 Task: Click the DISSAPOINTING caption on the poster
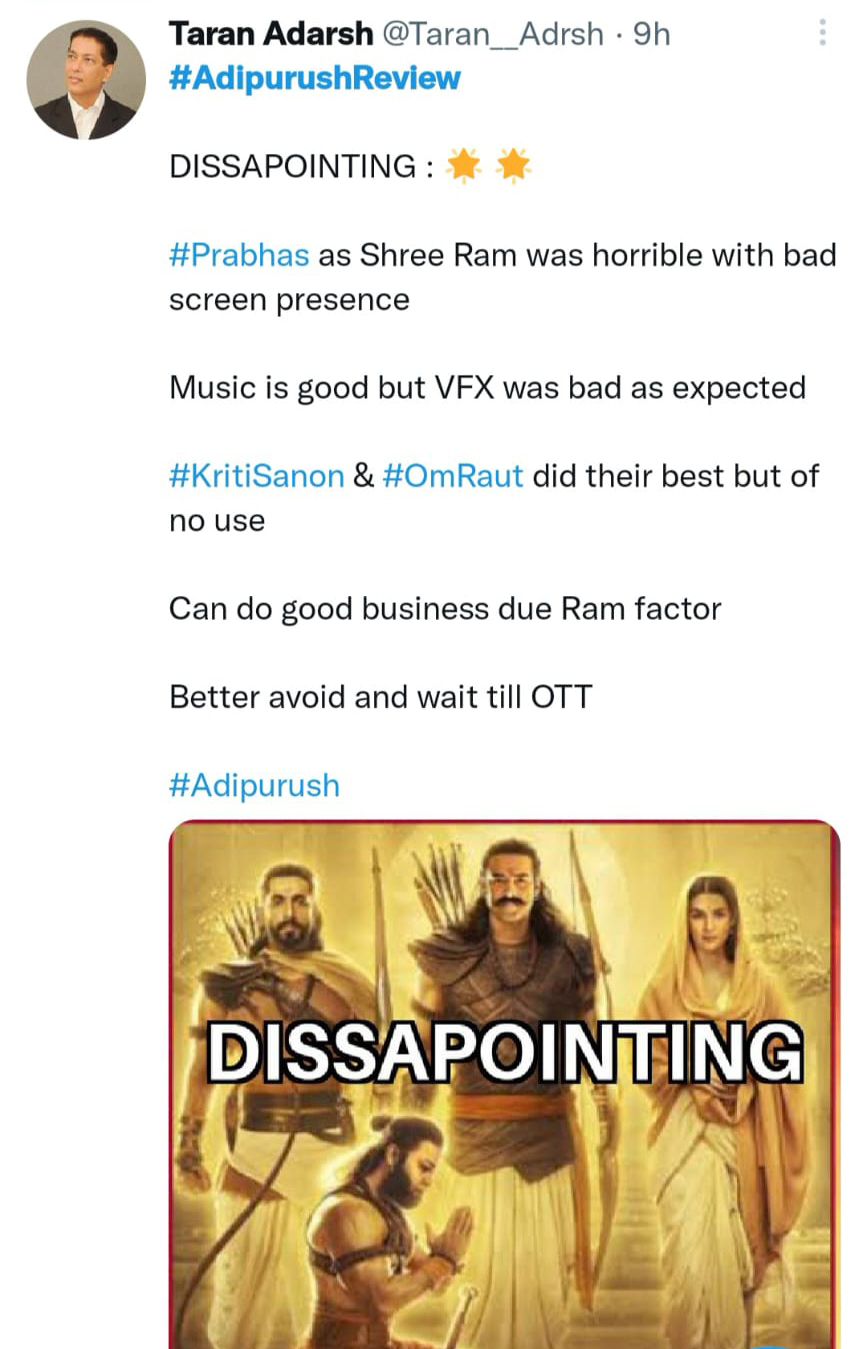(504, 1052)
